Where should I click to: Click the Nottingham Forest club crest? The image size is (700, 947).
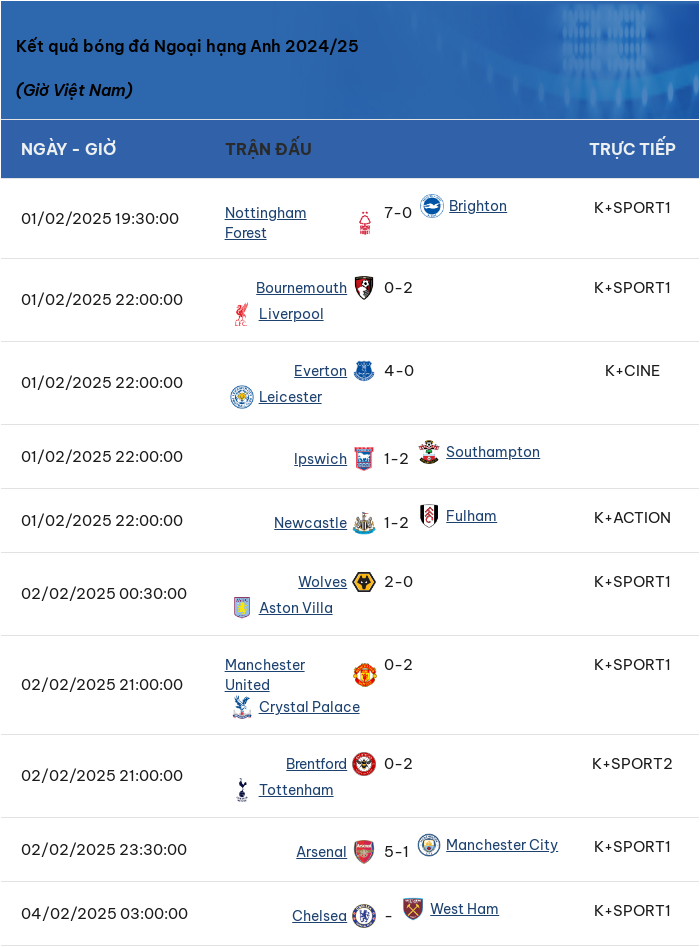pyautogui.click(x=365, y=223)
